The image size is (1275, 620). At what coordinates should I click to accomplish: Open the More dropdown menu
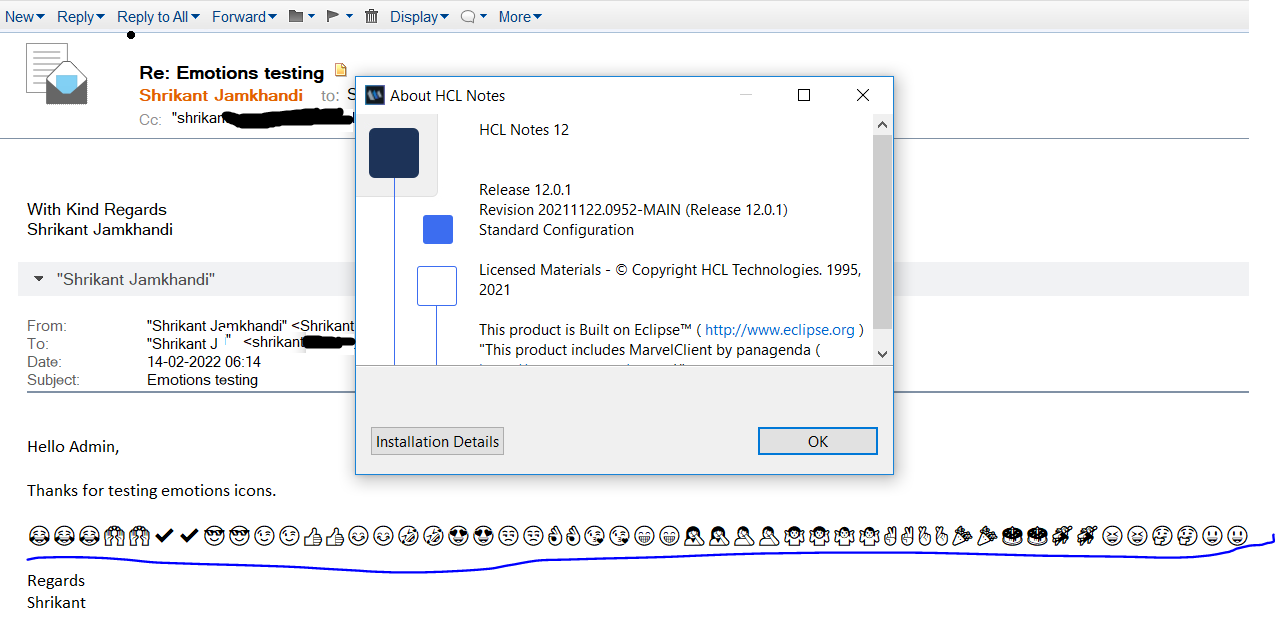[520, 16]
